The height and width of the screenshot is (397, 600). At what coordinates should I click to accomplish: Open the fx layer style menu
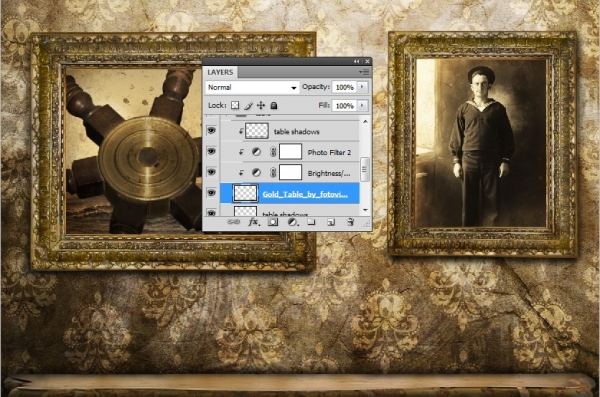tap(254, 222)
